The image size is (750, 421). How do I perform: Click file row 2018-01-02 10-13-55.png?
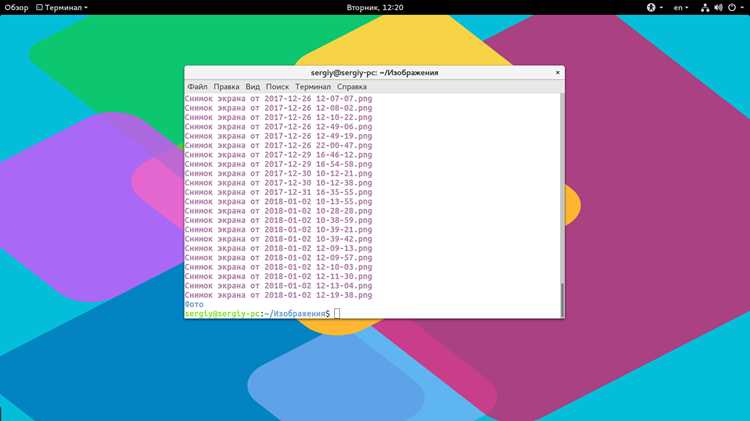pyautogui.click(x=278, y=201)
